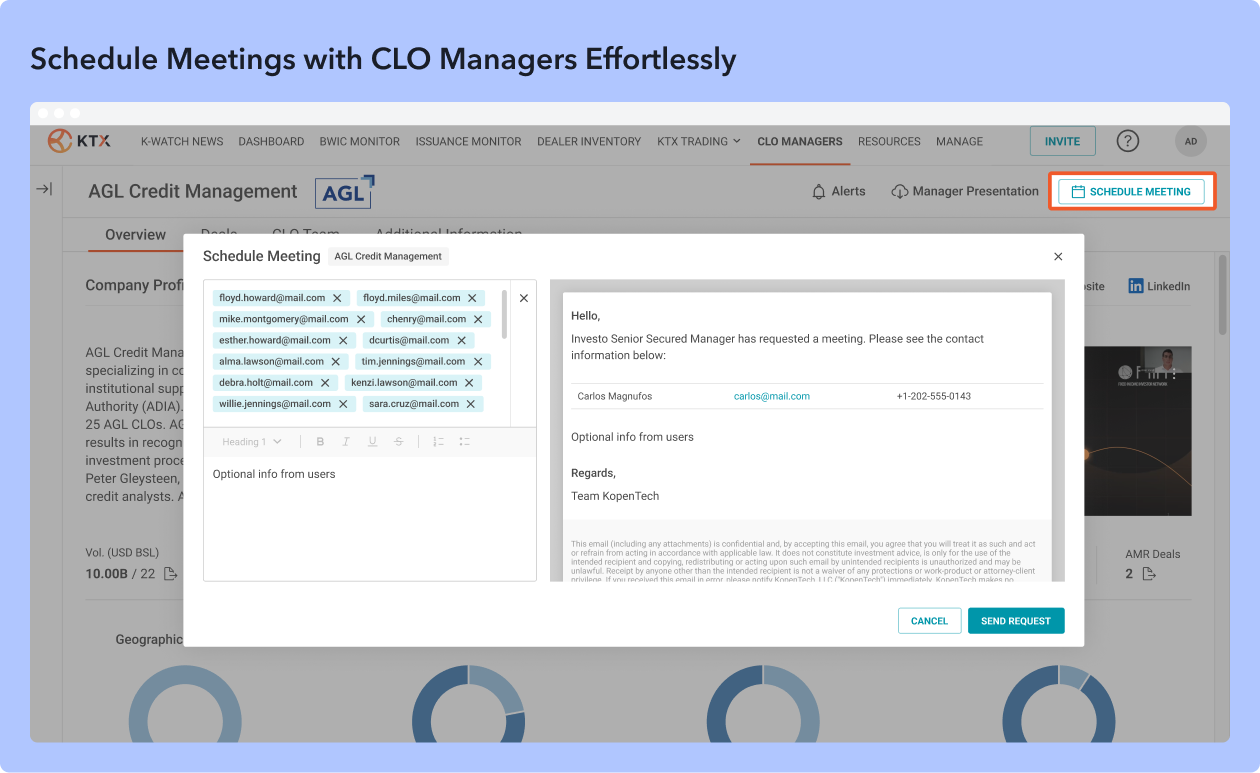Remove floyd.howard@mail.com recipient chip
The height and width of the screenshot is (773, 1260).
pos(338,298)
